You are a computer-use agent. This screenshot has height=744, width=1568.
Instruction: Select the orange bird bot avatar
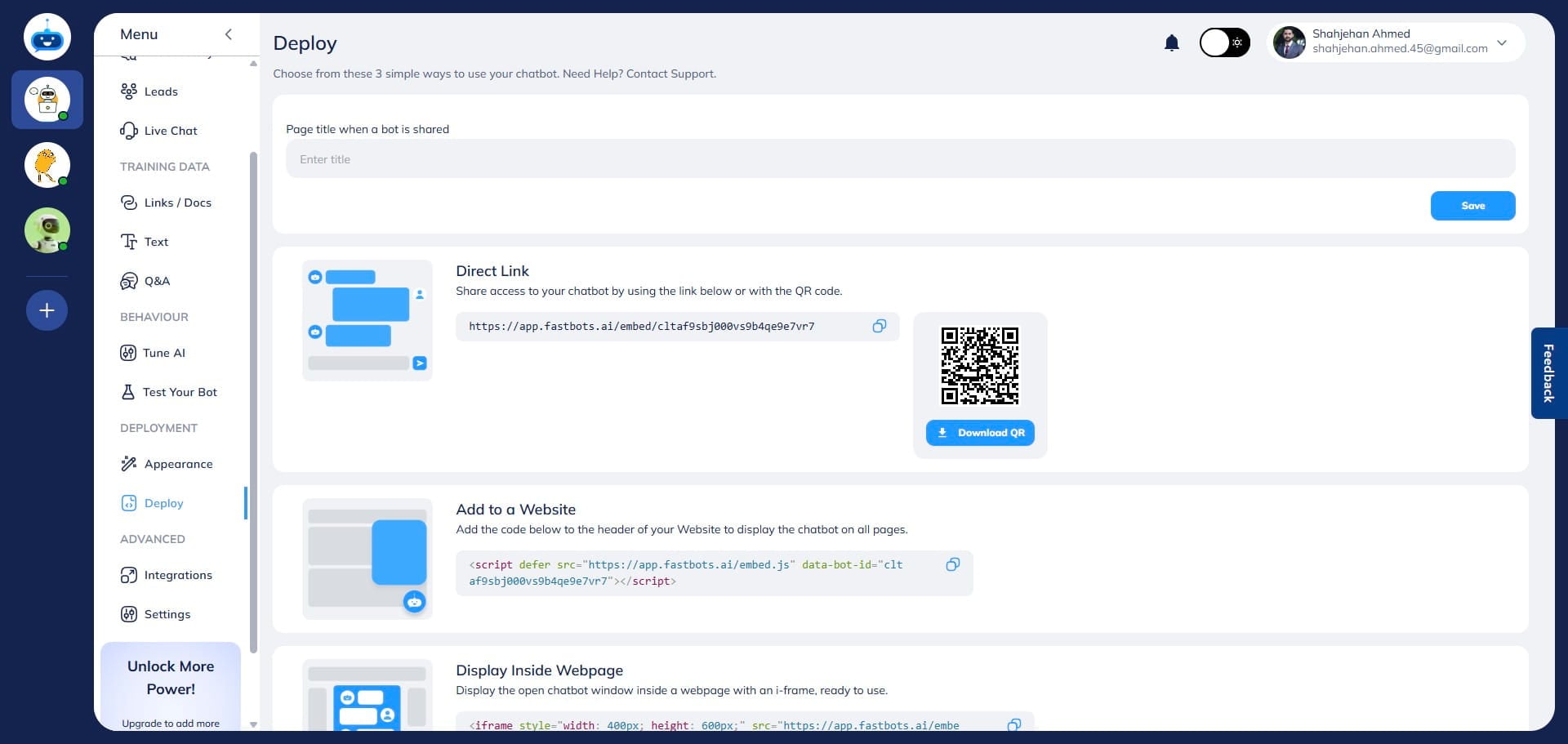[x=47, y=165]
